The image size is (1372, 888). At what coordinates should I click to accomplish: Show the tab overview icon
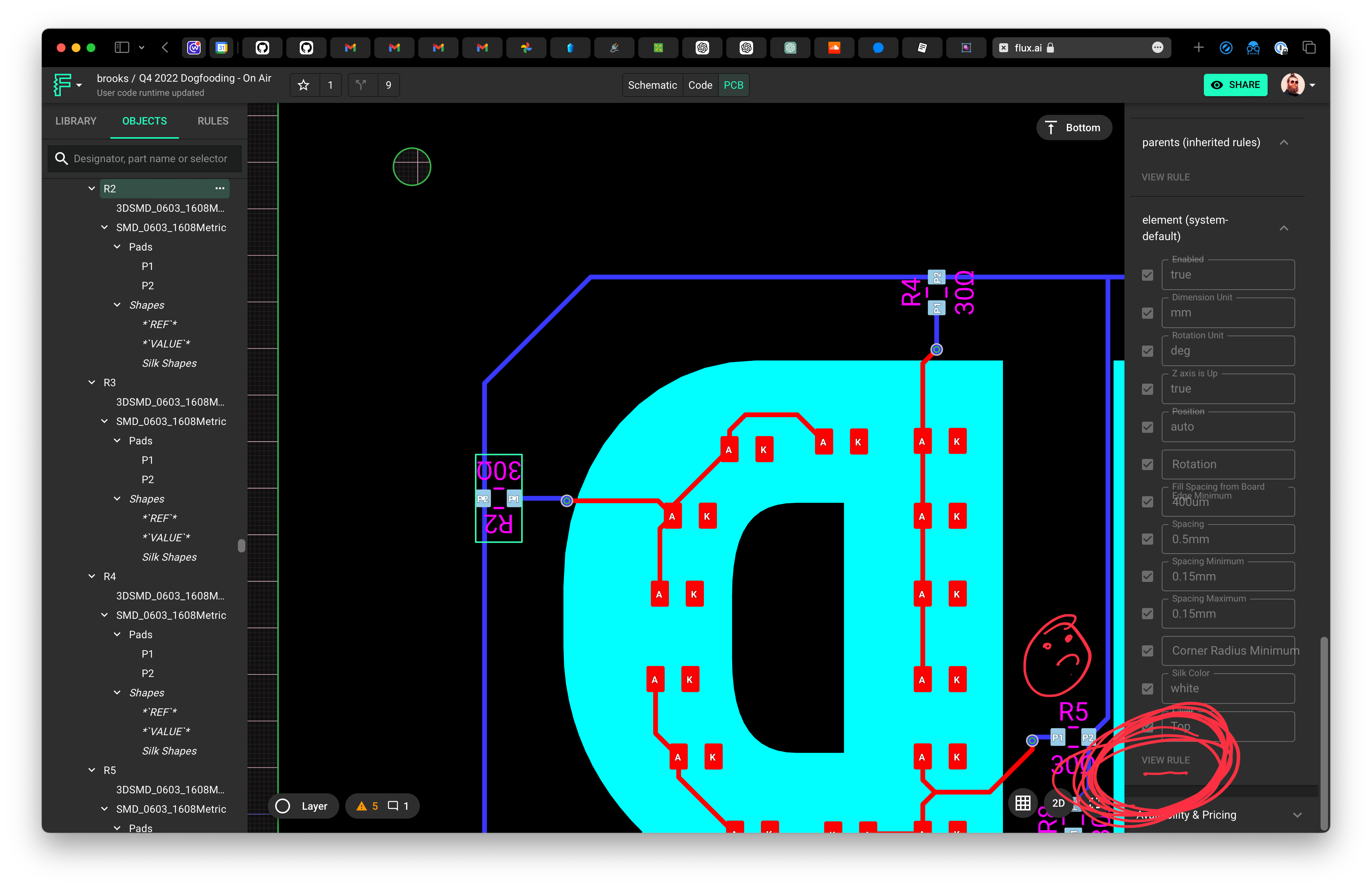[x=1309, y=48]
